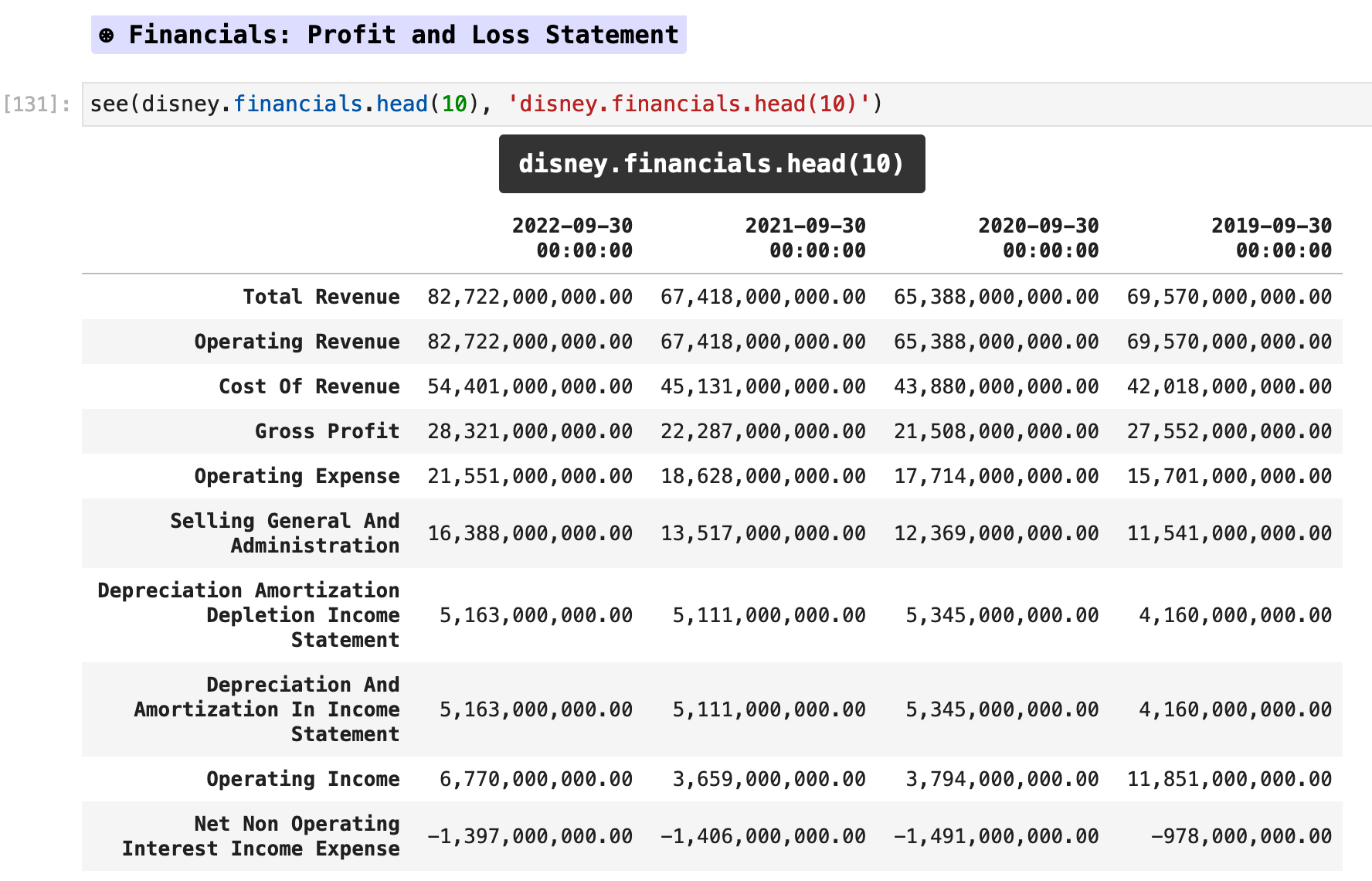Click the interest expense value -1,406,000,000.00
The width and height of the screenshot is (1372, 881).
763,836
